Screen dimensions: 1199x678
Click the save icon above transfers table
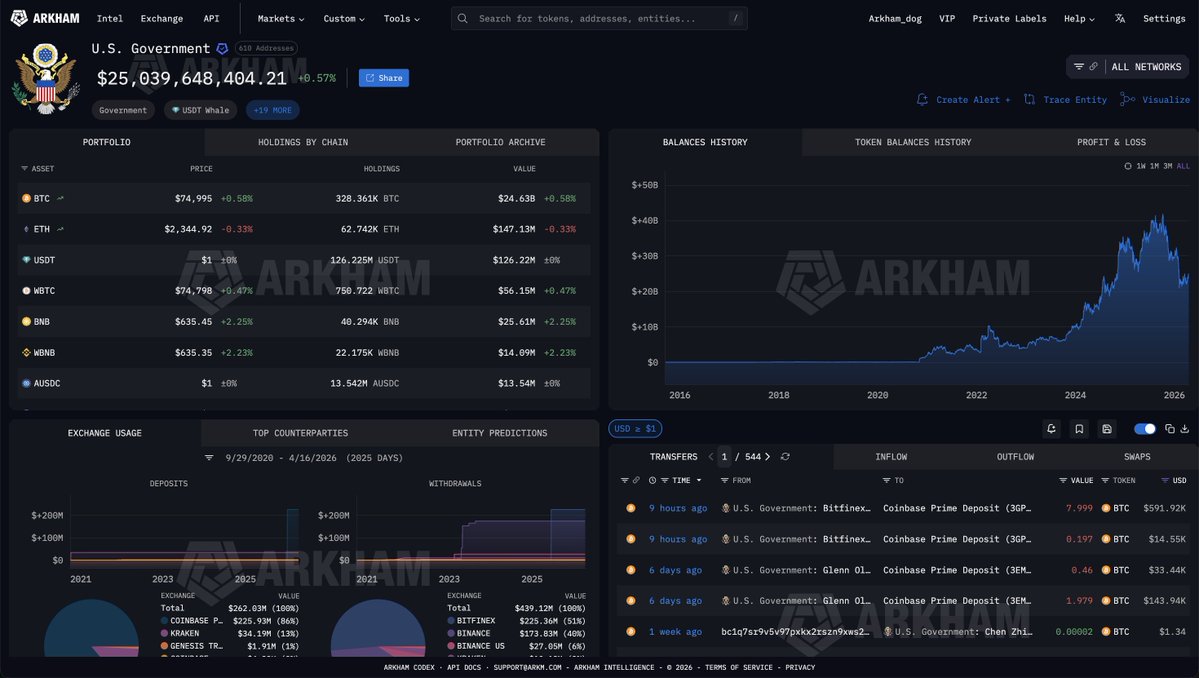point(1106,429)
